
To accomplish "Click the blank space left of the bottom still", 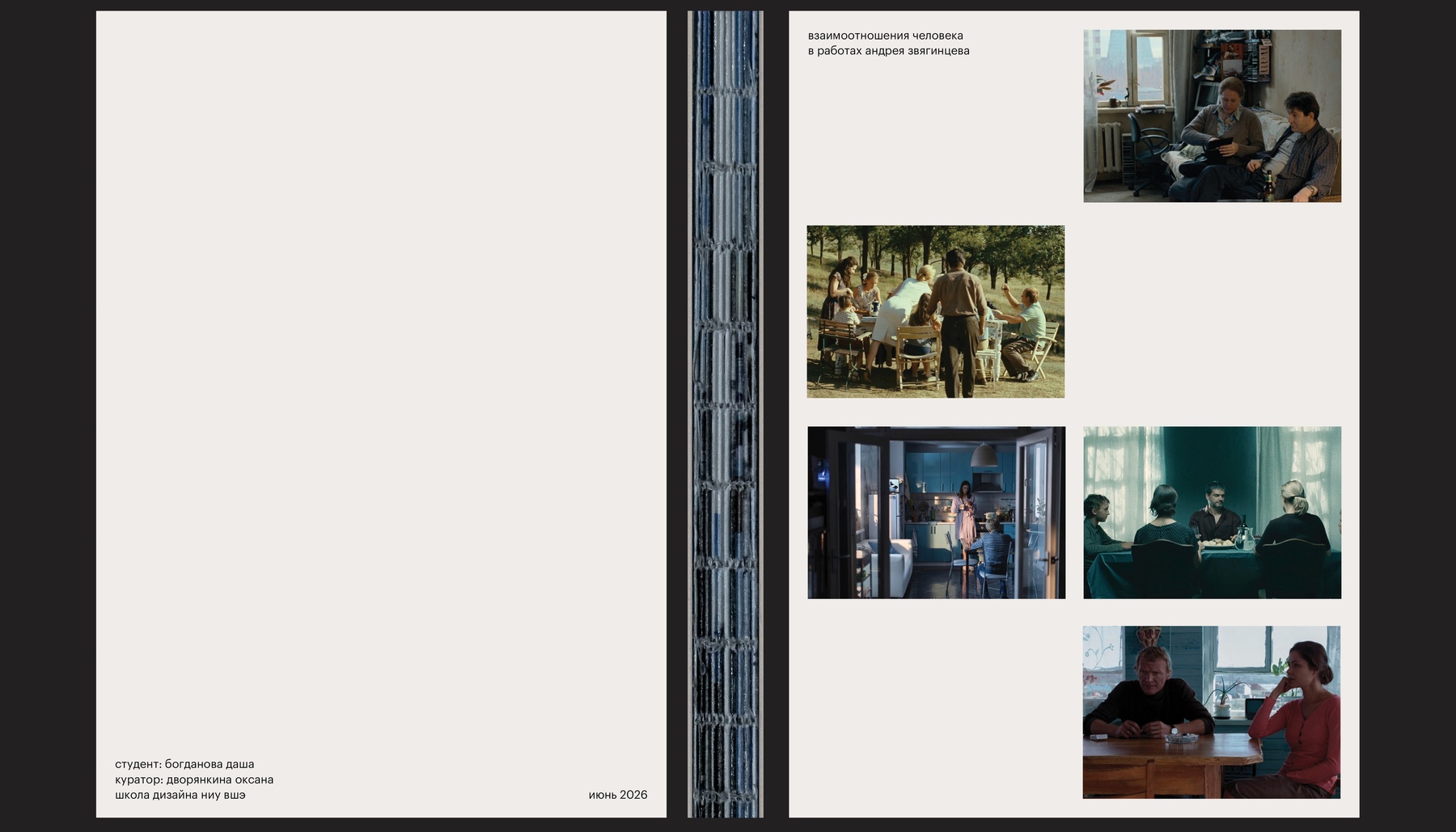I will (x=936, y=712).
